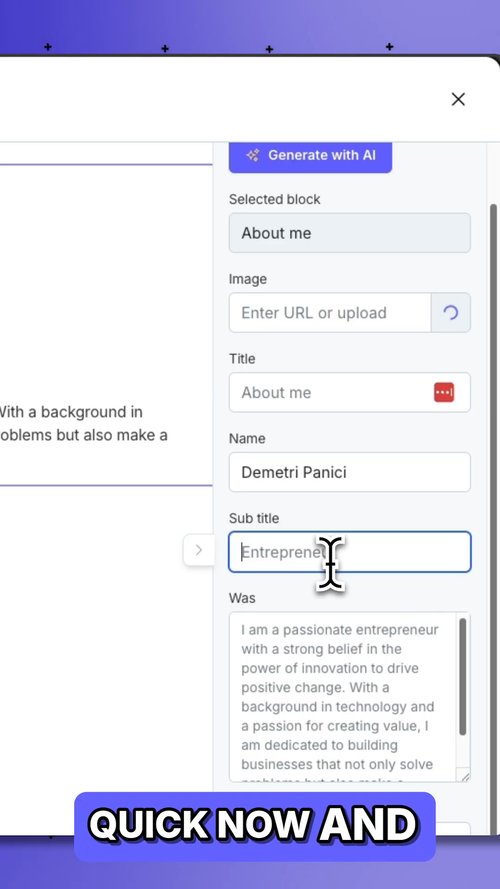Image resolution: width=500 pixels, height=889 pixels.
Task: Select the preview paragraph 'With a background in'
Action: (71, 412)
